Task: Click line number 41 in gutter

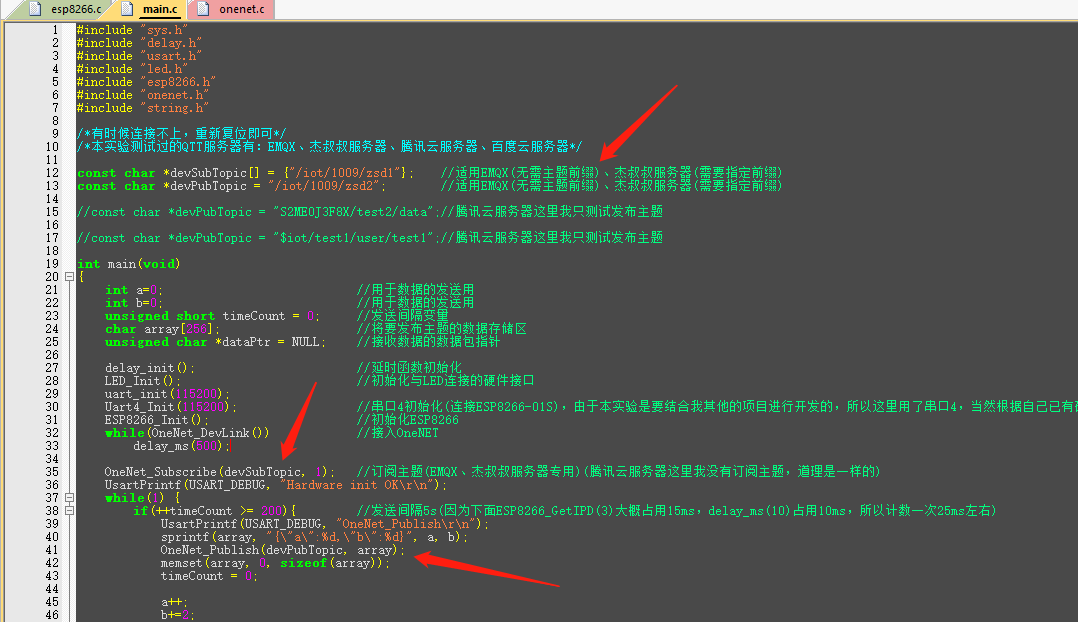Action: [x=52, y=550]
